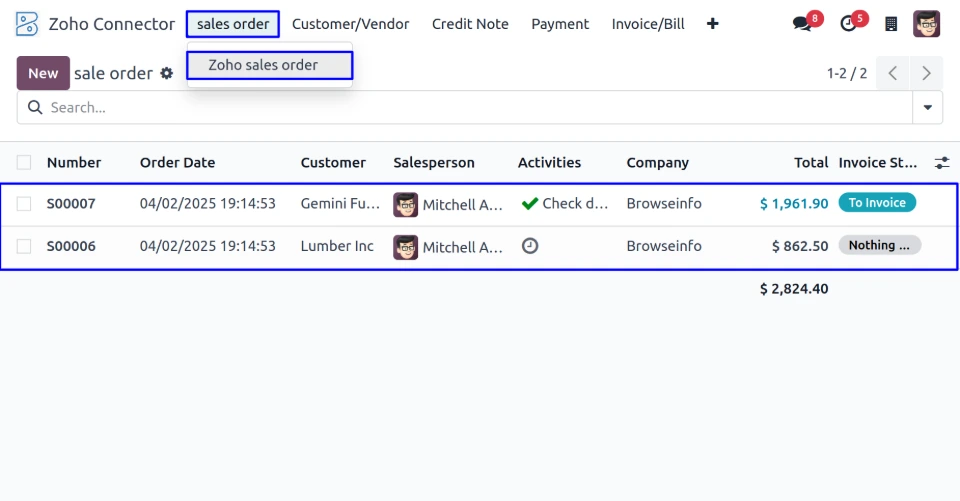Click Browseinfo company in S00007 row
This screenshot has height=501, width=960.
click(664, 203)
